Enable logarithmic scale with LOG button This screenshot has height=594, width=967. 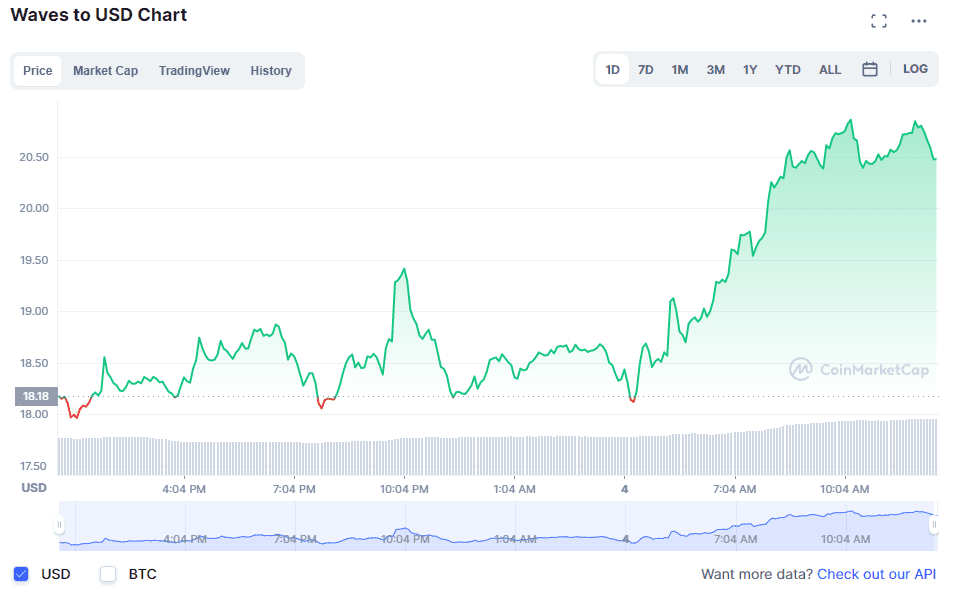click(914, 69)
